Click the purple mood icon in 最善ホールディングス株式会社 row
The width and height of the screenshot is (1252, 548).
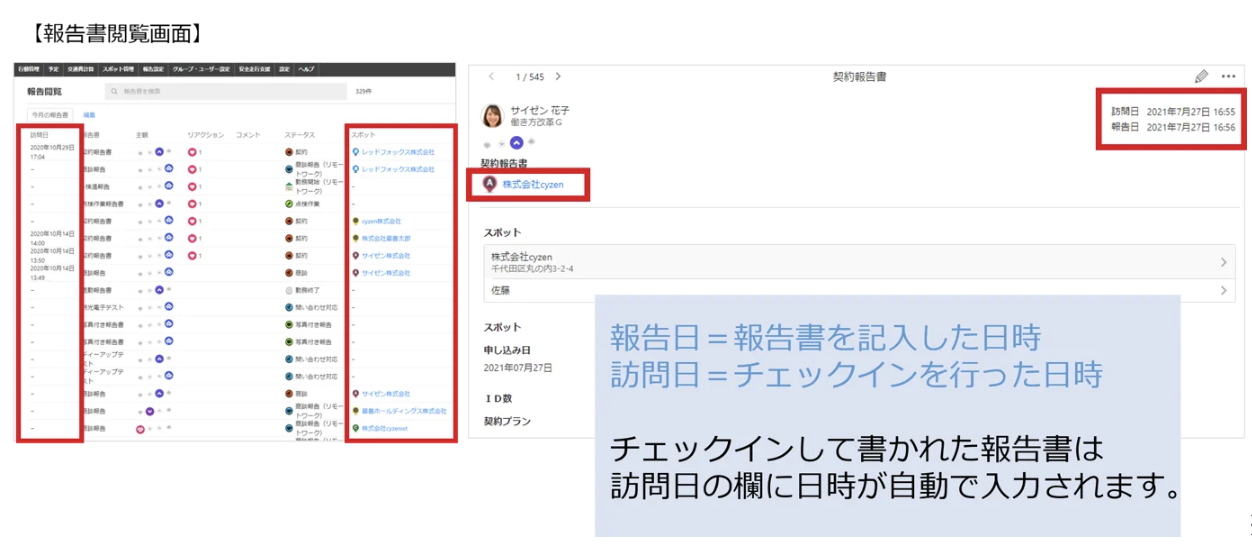coord(150,411)
